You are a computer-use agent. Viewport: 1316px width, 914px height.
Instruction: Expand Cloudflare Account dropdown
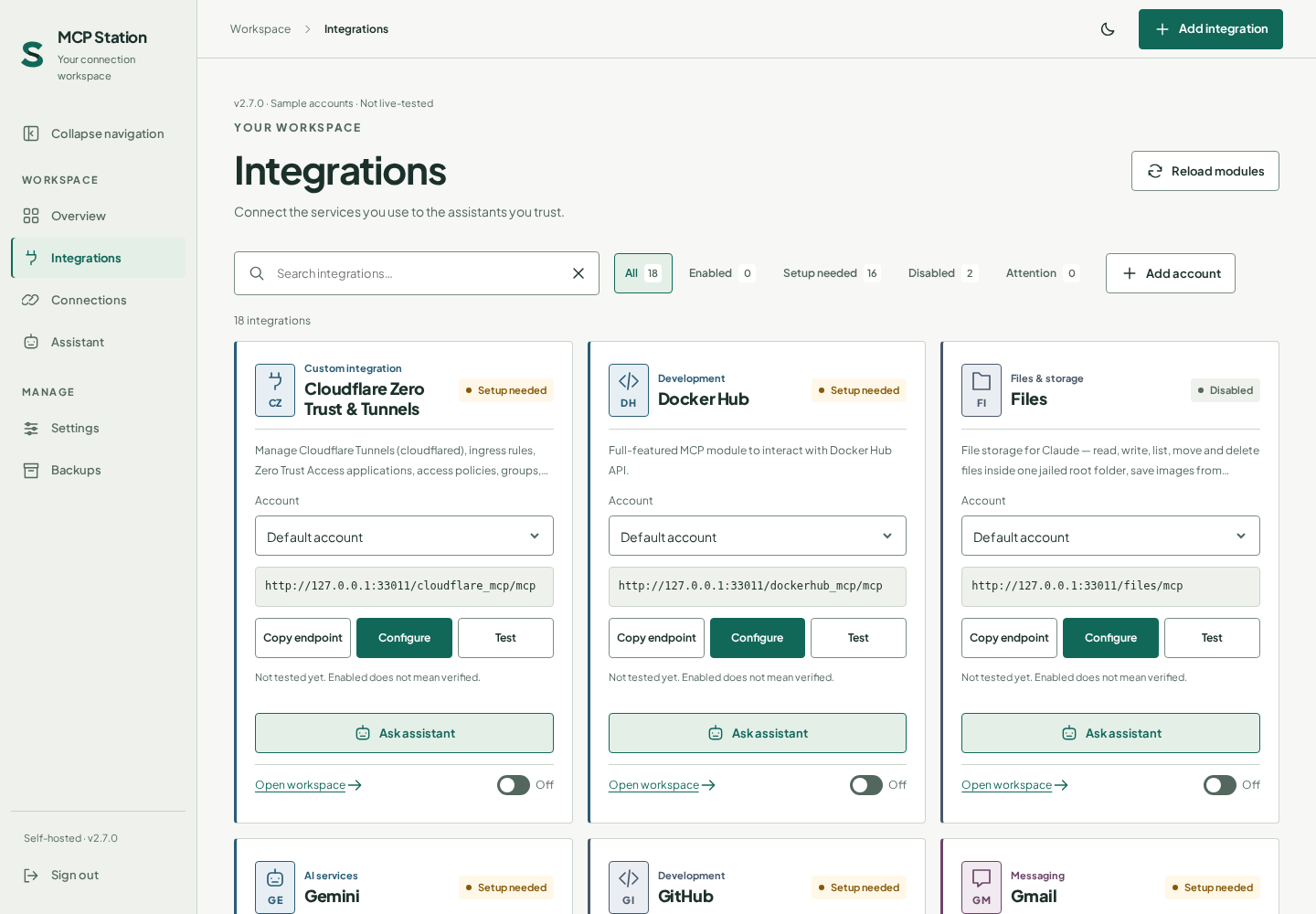(x=404, y=536)
